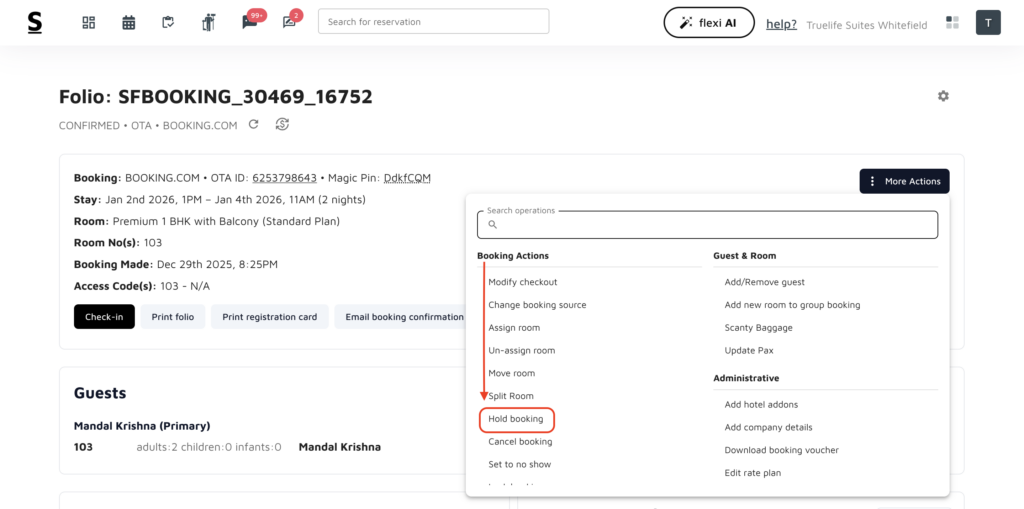
Task: Open the dashboard grid icon
Action: 89,23
